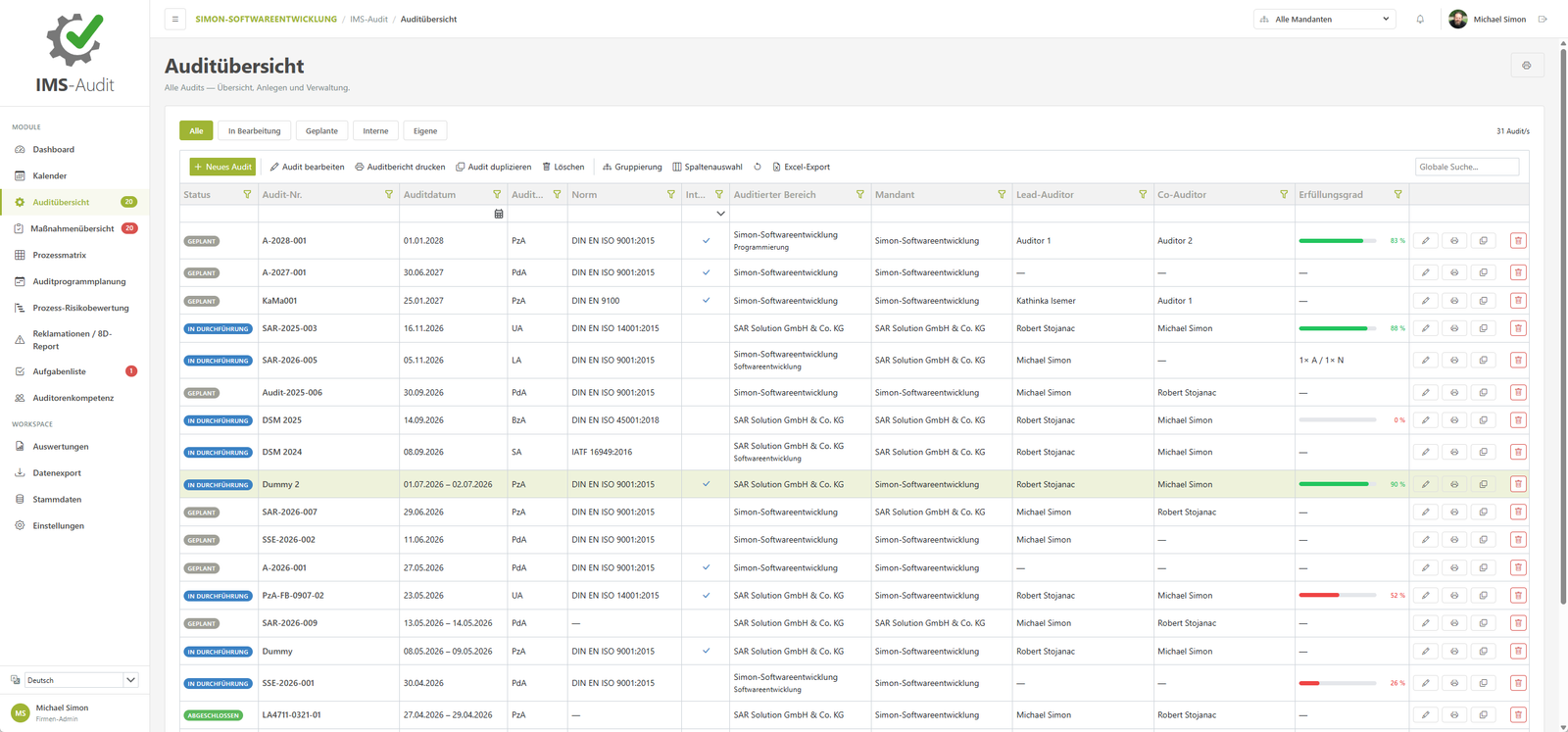Toggle the Int. checkmark for A-2028-001
Image resolution: width=1568 pixels, height=732 pixels.
click(x=707, y=240)
